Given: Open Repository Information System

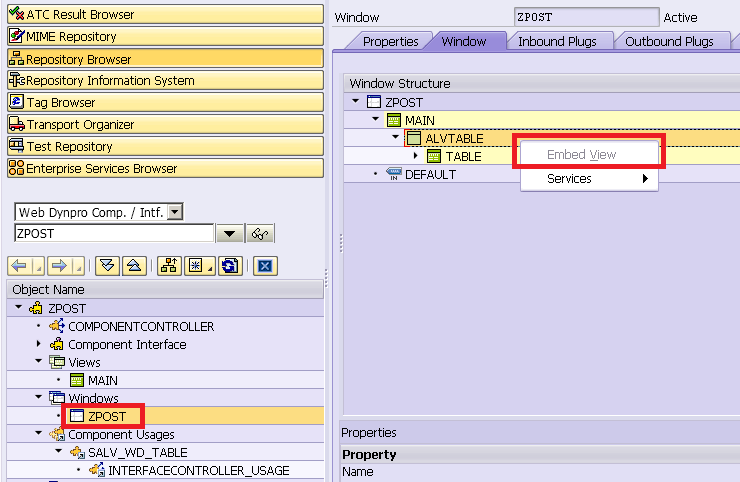Looking at the screenshot, I should click(x=165, y=80).
